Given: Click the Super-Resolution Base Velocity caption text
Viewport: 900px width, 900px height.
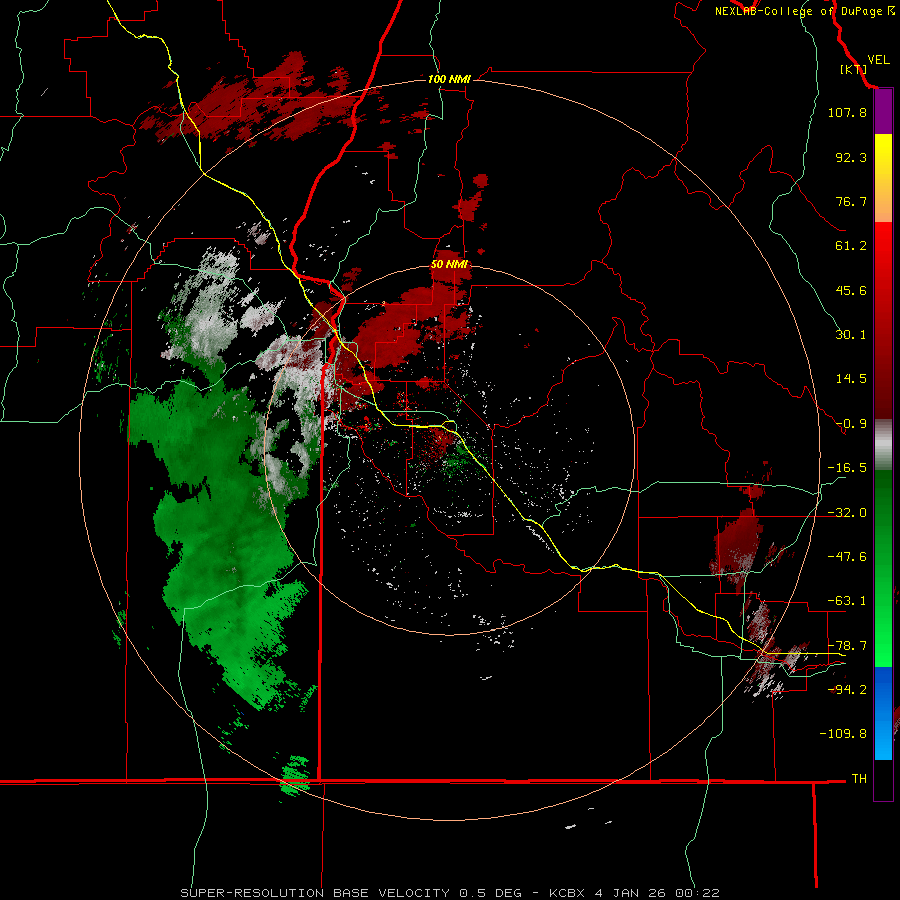Looking at the screenshot, I should (450, 893).
